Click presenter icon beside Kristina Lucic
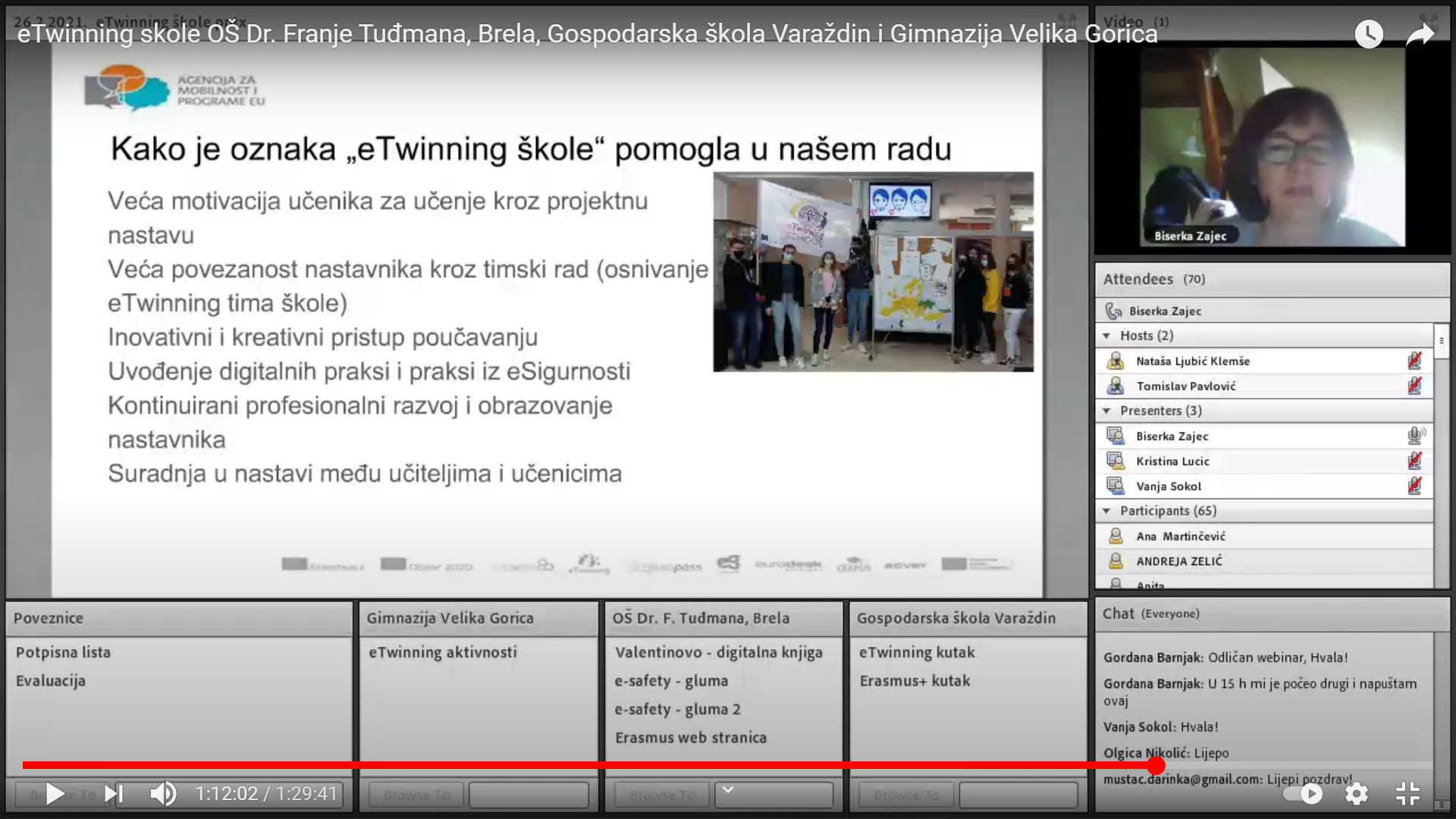Image resolution: width=1456 pixels, height=819 pixels. click(1116, 460)
